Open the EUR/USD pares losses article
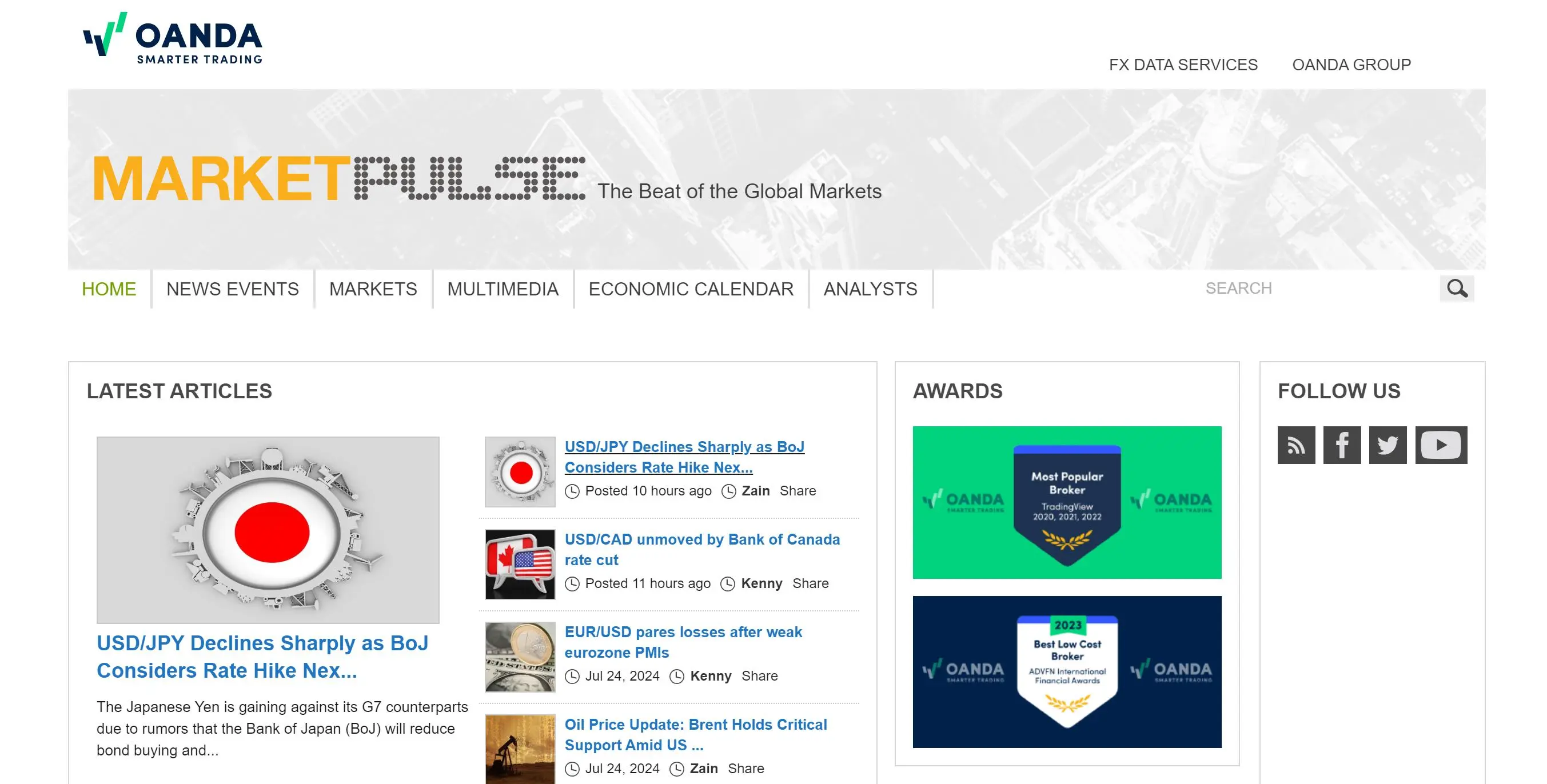 [x=683, y=642]
